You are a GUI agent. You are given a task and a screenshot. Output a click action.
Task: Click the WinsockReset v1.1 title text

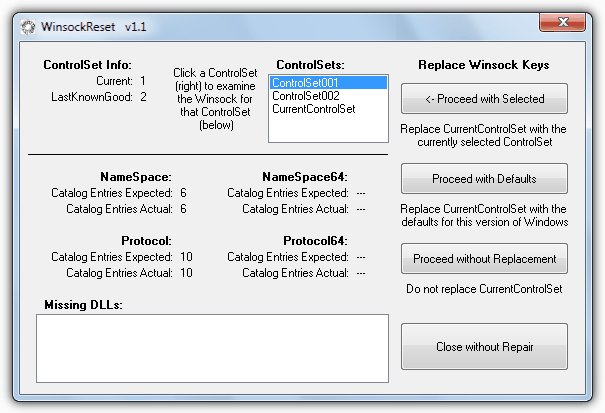point(94,27)
